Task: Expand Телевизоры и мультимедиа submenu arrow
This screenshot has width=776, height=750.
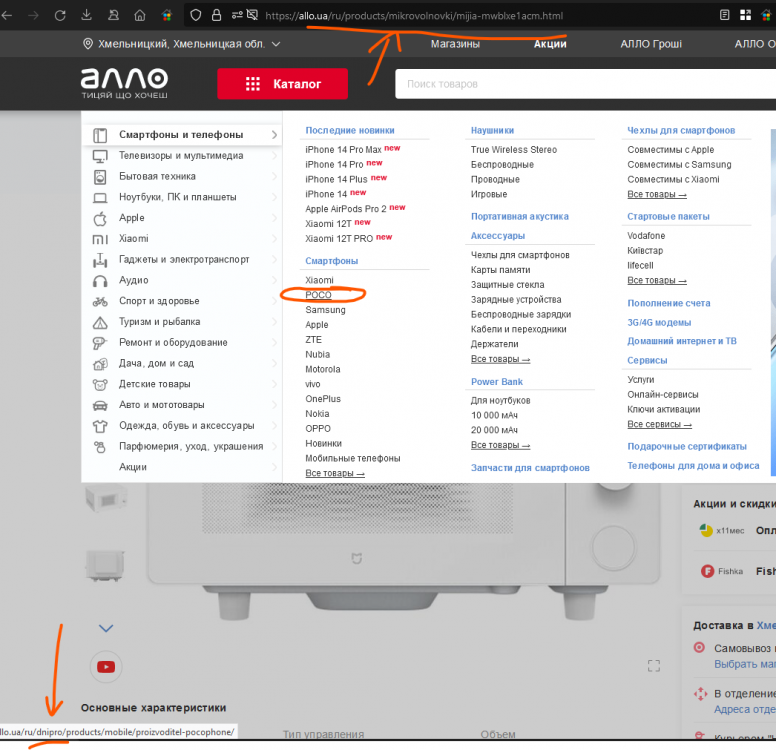Action: pos(274,156)
